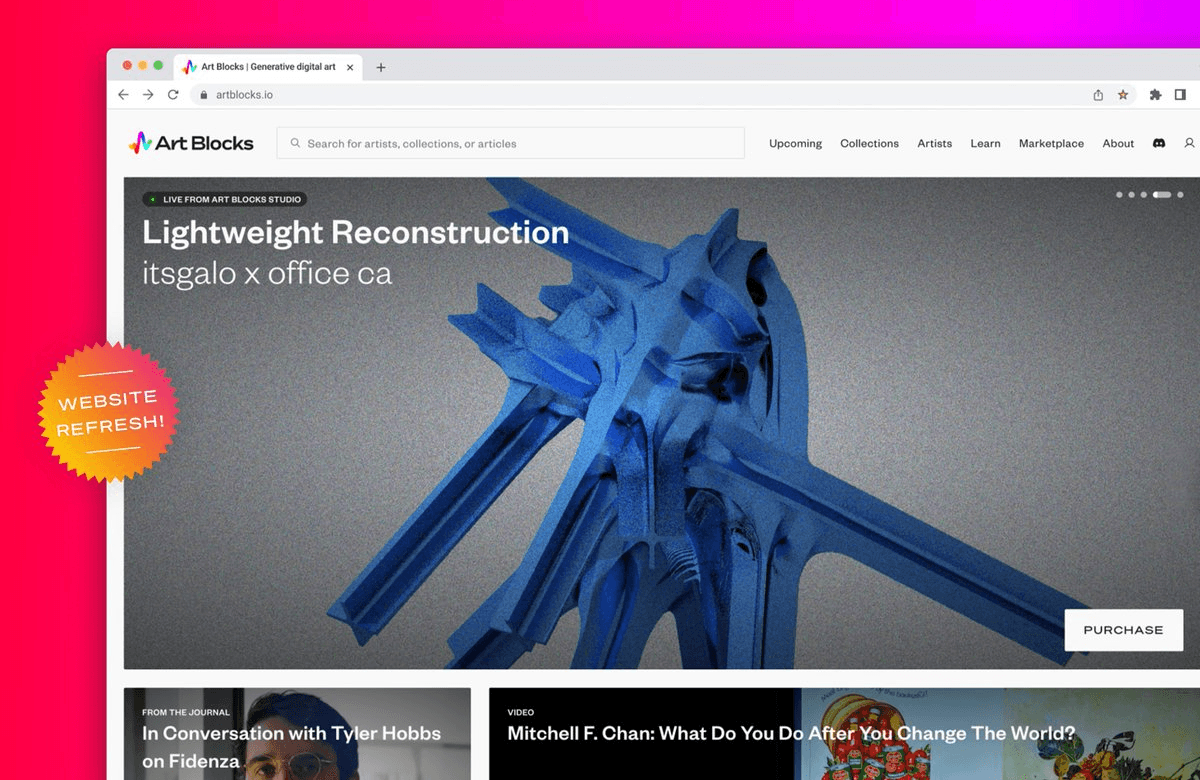Close the Art Blocks browser tab

point(350,67)
